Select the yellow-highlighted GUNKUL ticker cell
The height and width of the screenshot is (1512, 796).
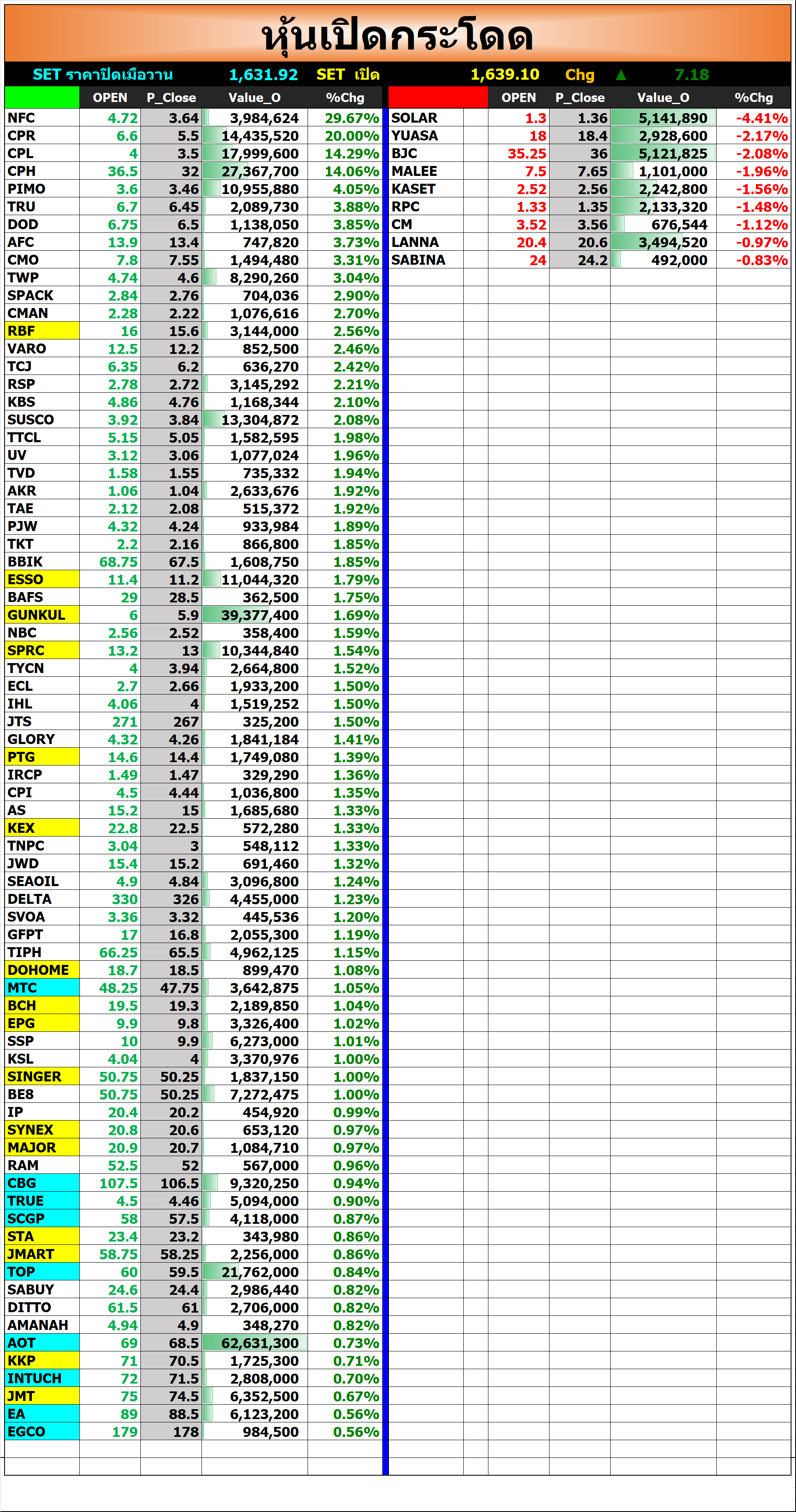(42, 614)
